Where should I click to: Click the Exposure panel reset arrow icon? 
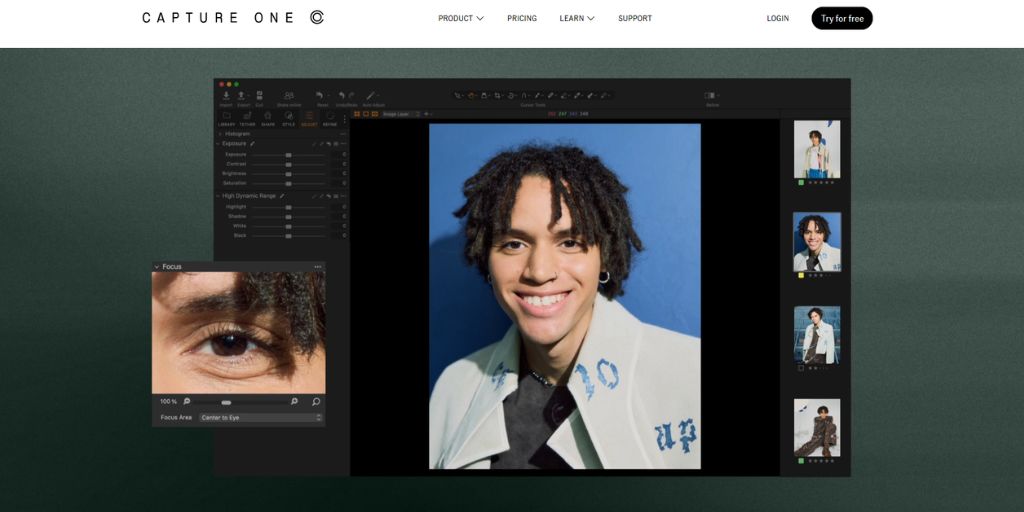(x=328, y=144)
